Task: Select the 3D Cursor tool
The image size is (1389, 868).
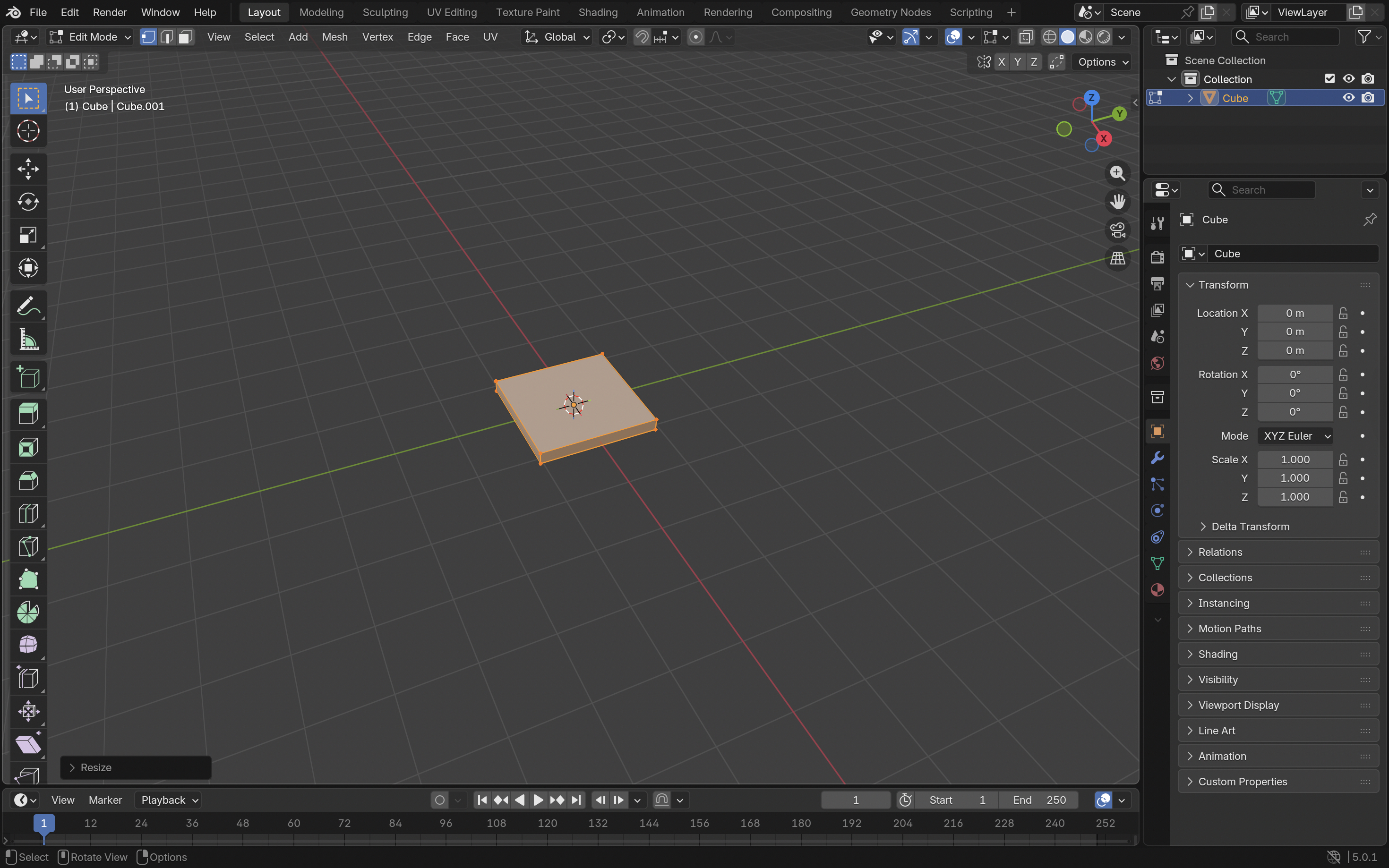Action: [x=27, y=131]
